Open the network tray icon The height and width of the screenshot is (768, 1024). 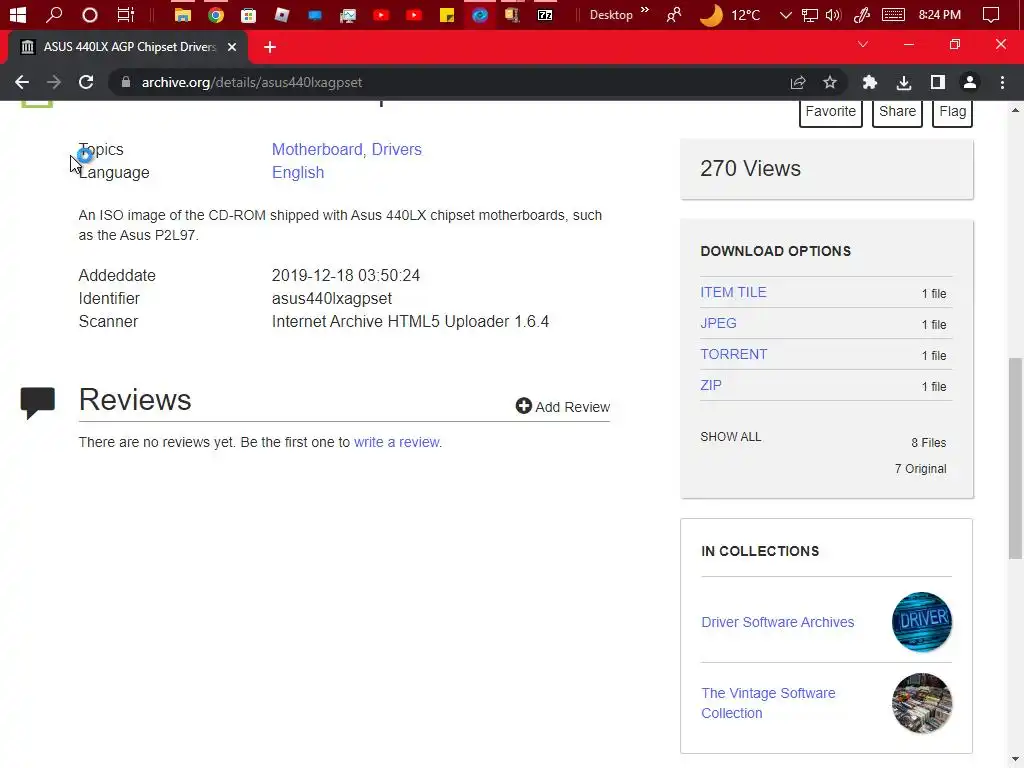click(x=810, y=14)
